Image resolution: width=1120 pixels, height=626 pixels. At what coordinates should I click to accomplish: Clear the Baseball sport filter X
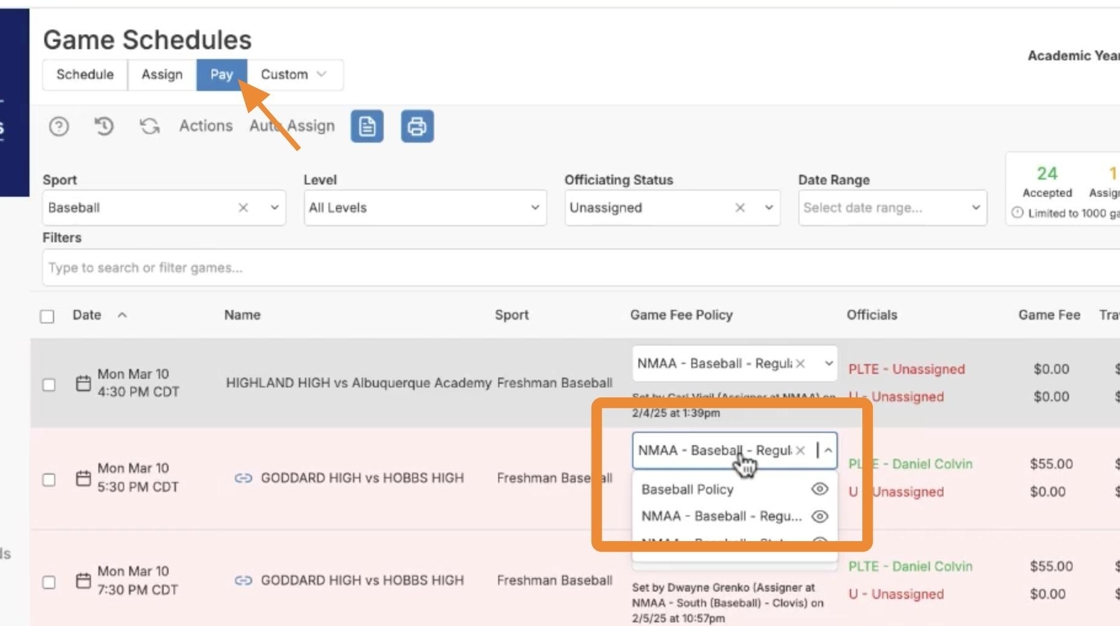[x=243, y=208]
